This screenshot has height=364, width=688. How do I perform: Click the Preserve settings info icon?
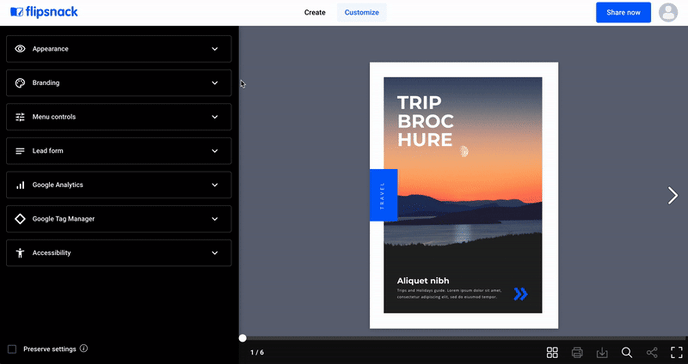click(x=84, y=348)
